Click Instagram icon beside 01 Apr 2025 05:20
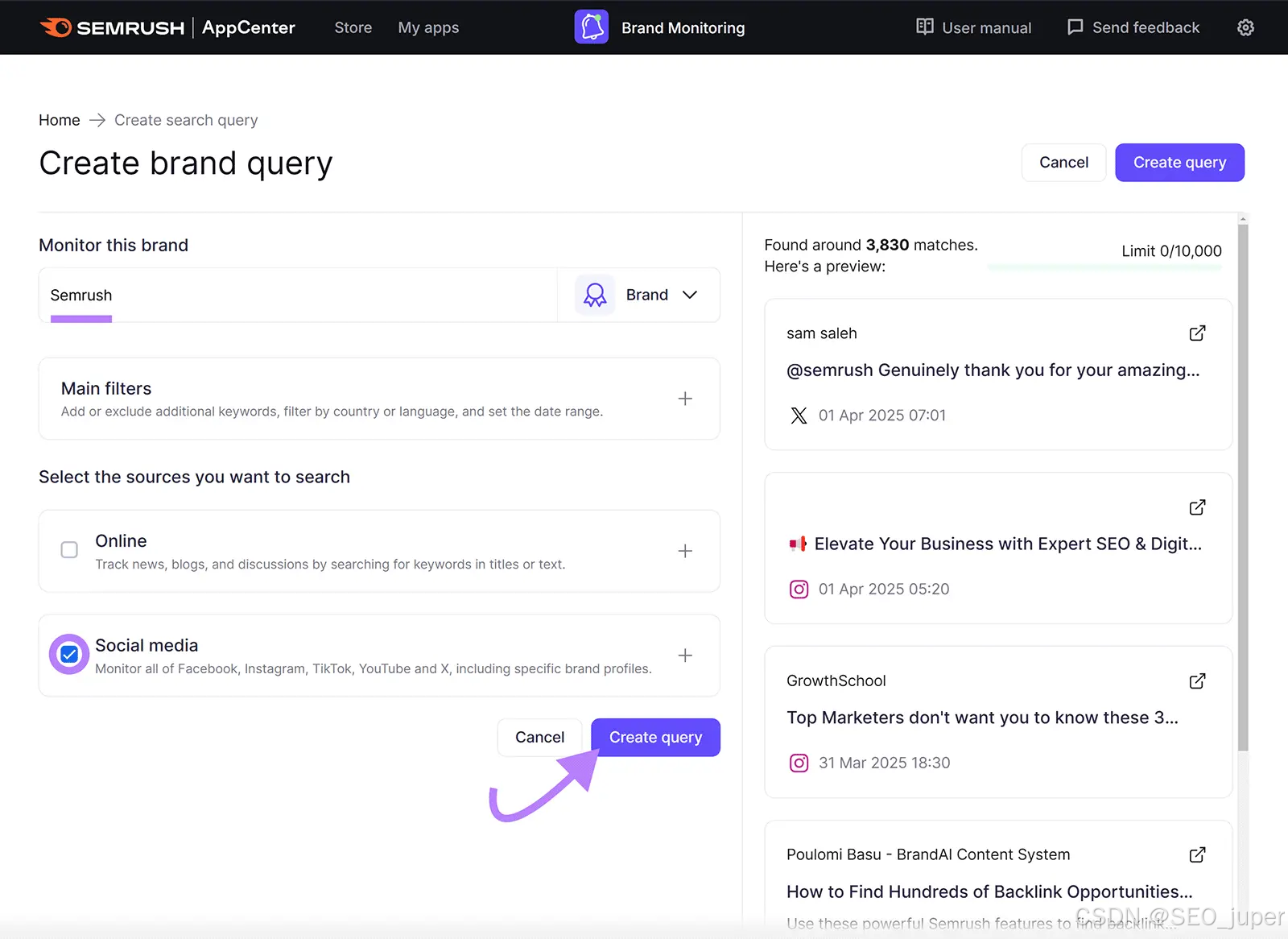 pos(799,589)
